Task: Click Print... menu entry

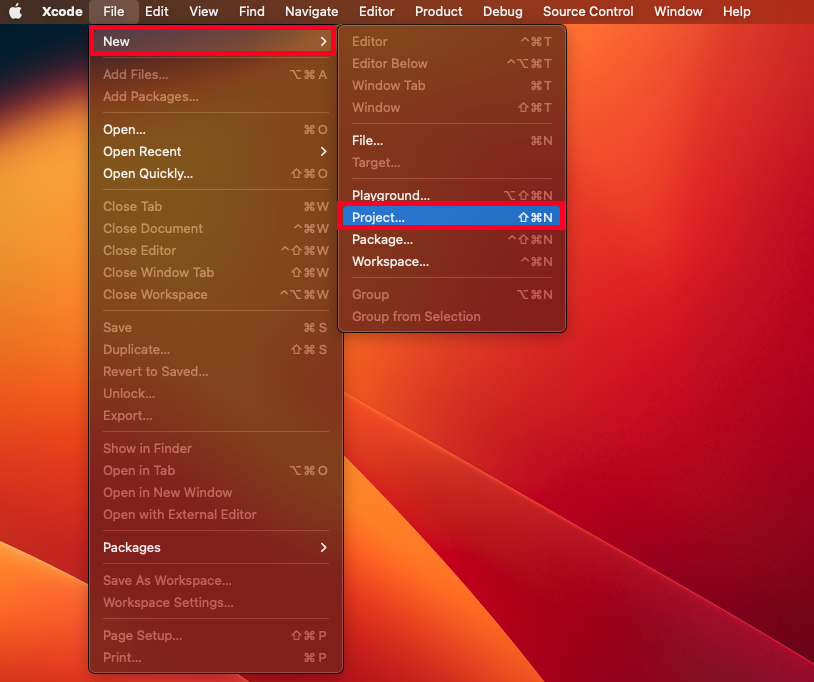Action: [215, 658]
